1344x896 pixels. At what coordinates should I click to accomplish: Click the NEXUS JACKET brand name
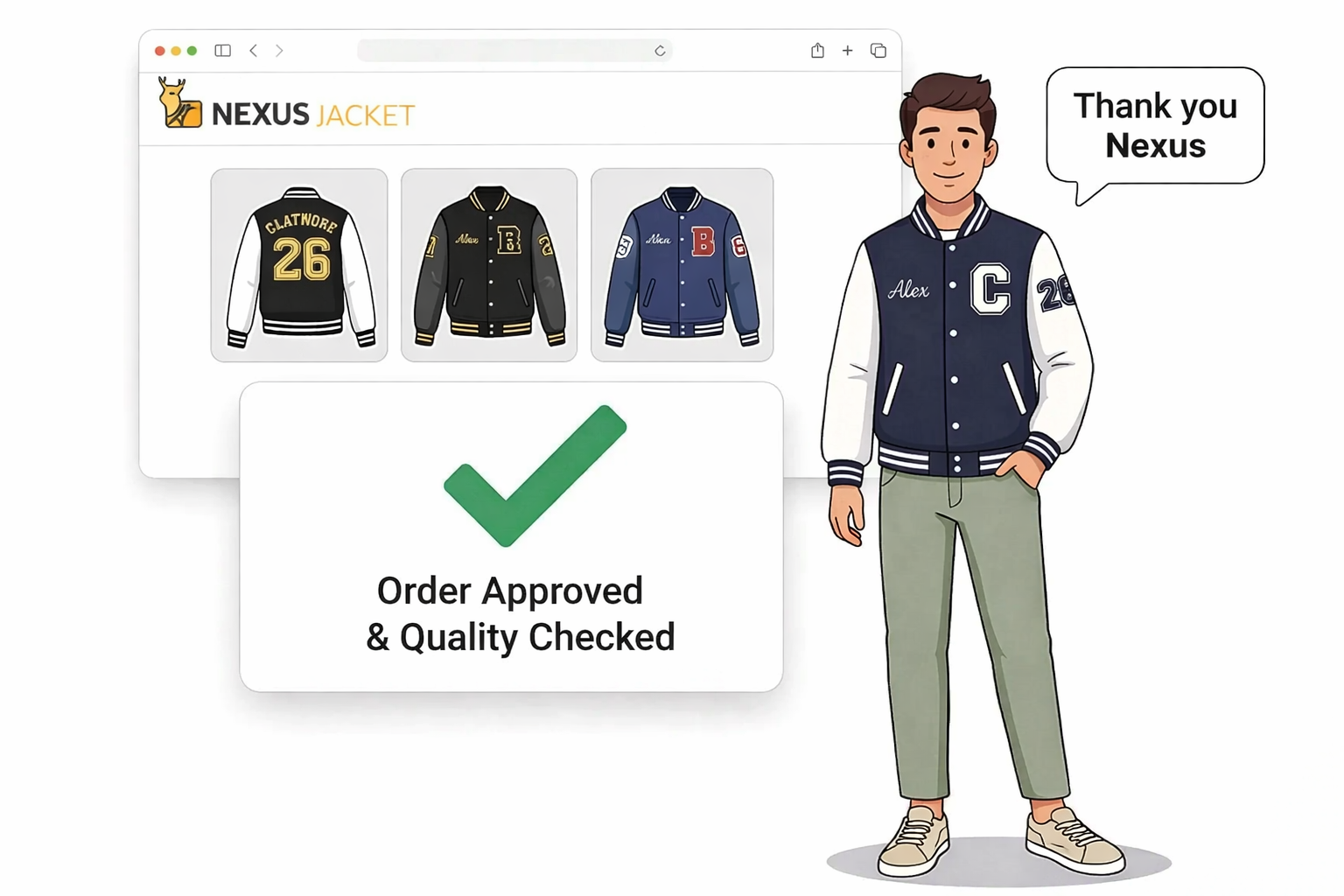click(313, 115)
